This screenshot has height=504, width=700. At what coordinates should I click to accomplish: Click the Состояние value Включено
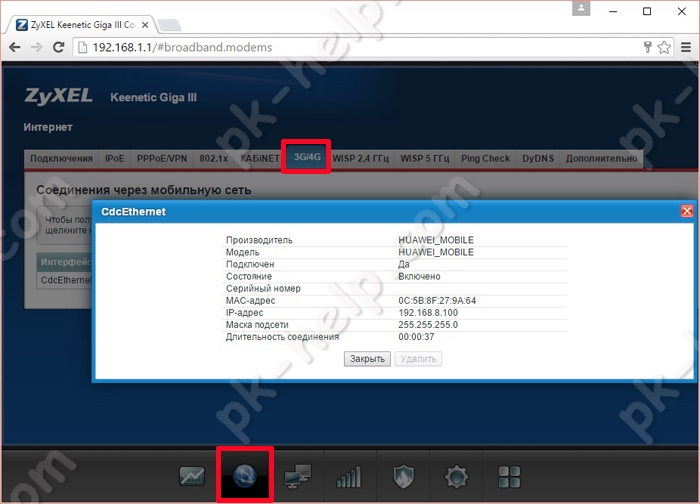coord(419,276)
